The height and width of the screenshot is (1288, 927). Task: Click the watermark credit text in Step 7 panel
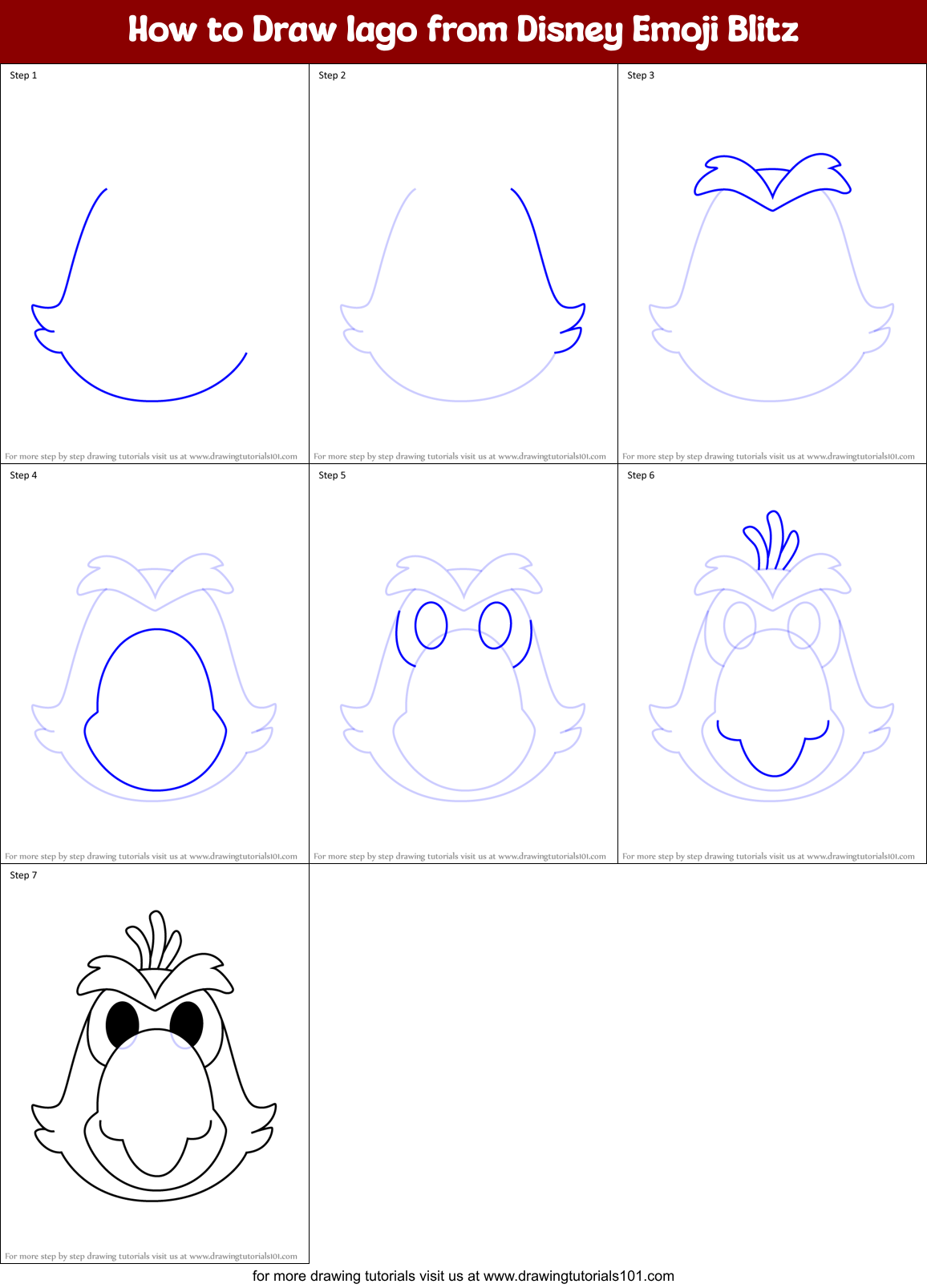click(x=151, y=1256)
